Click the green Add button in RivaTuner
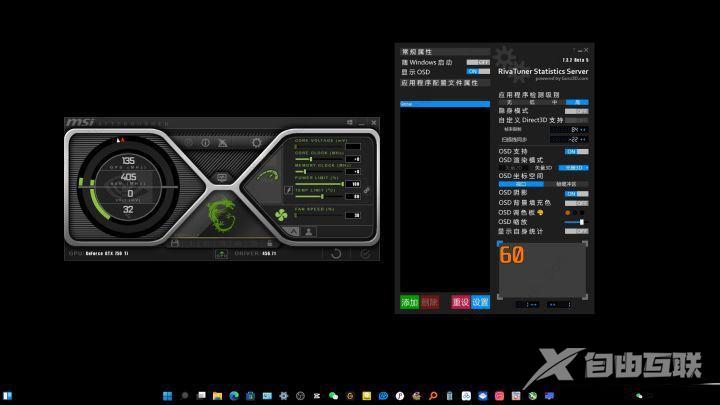The height and width of the screenshot is (405, 720). (x=409, y=302)
